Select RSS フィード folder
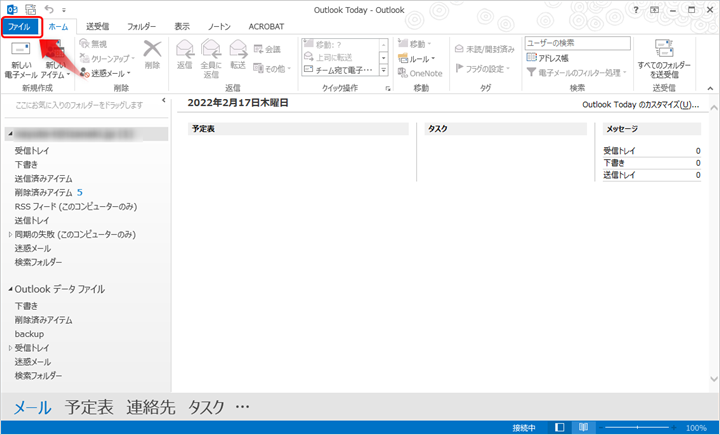 [76, 207]
